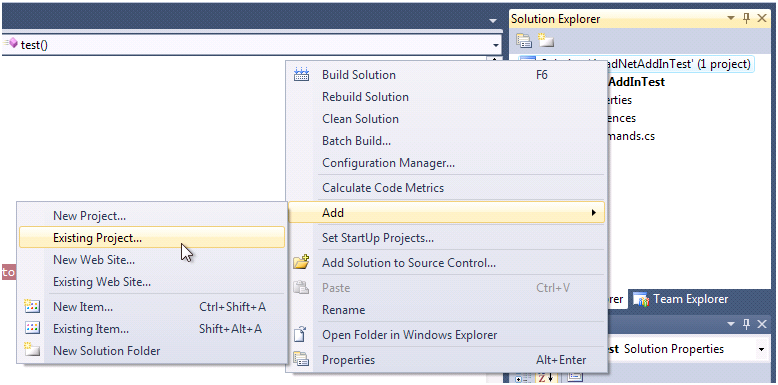The width and height of the screenshot is (778, 385).
Task: Open the test() member dropdown
Action: click(496, 45)
